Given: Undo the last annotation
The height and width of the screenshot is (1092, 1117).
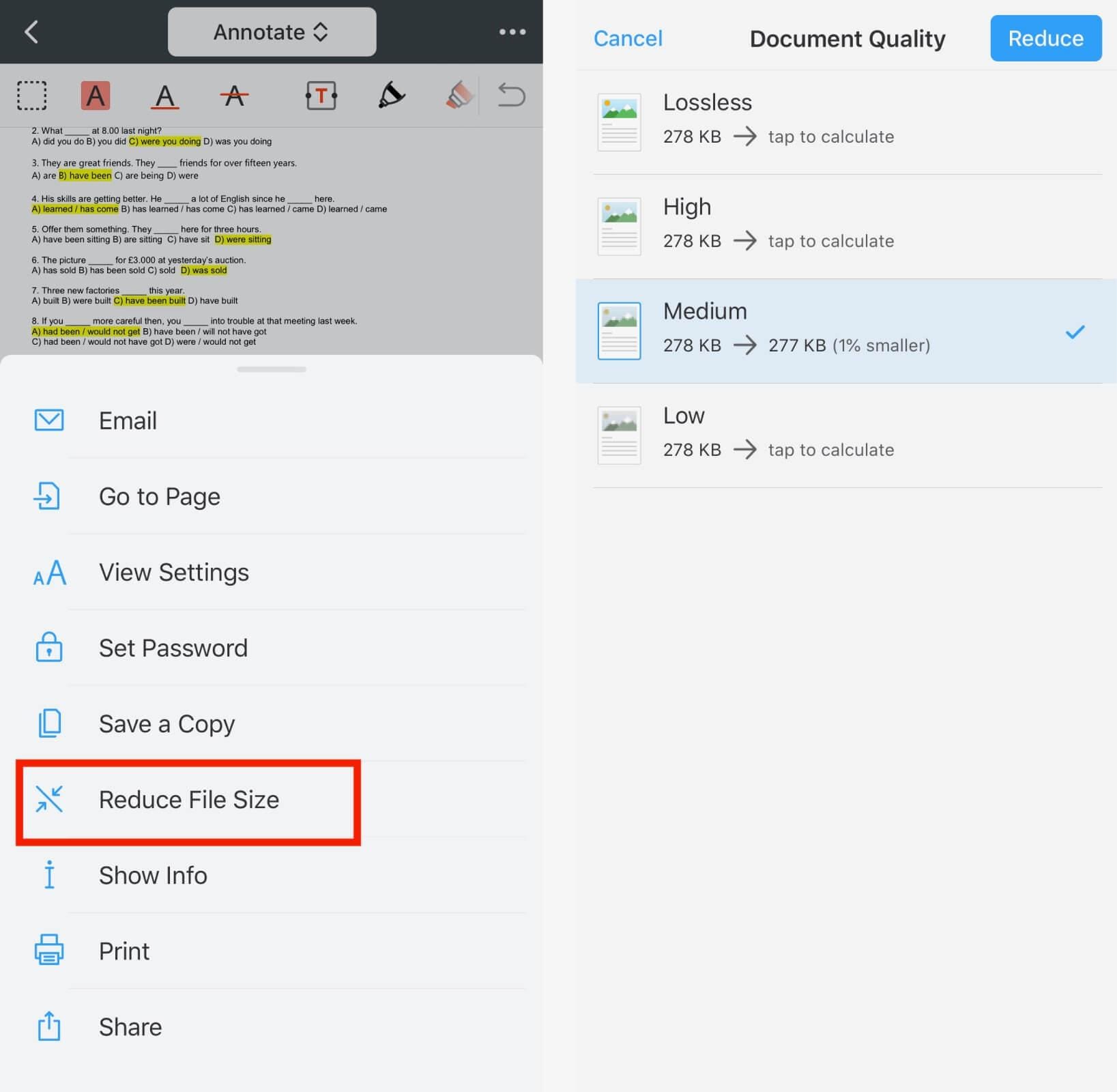Looking at the screenshot, I should coord(510,96).
